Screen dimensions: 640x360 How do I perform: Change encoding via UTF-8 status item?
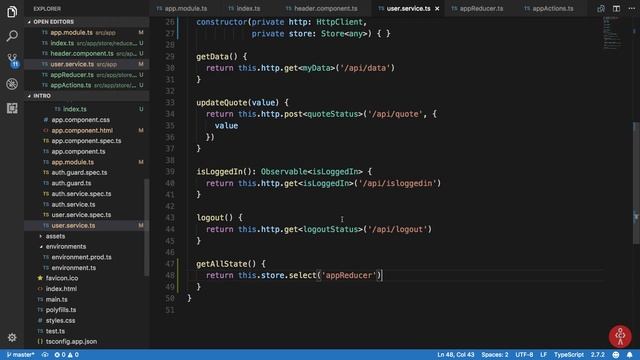524,355
